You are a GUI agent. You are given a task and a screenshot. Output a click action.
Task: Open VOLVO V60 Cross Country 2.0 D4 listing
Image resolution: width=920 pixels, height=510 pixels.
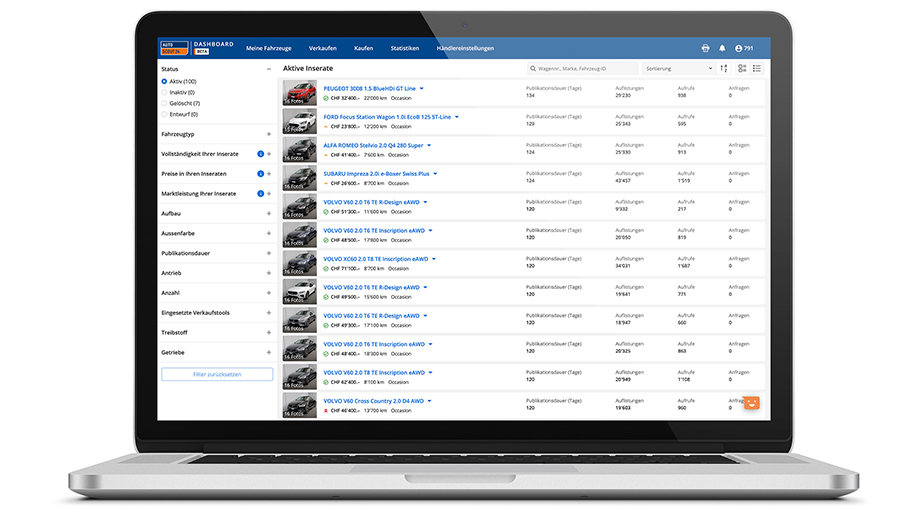tap(373, 401)
